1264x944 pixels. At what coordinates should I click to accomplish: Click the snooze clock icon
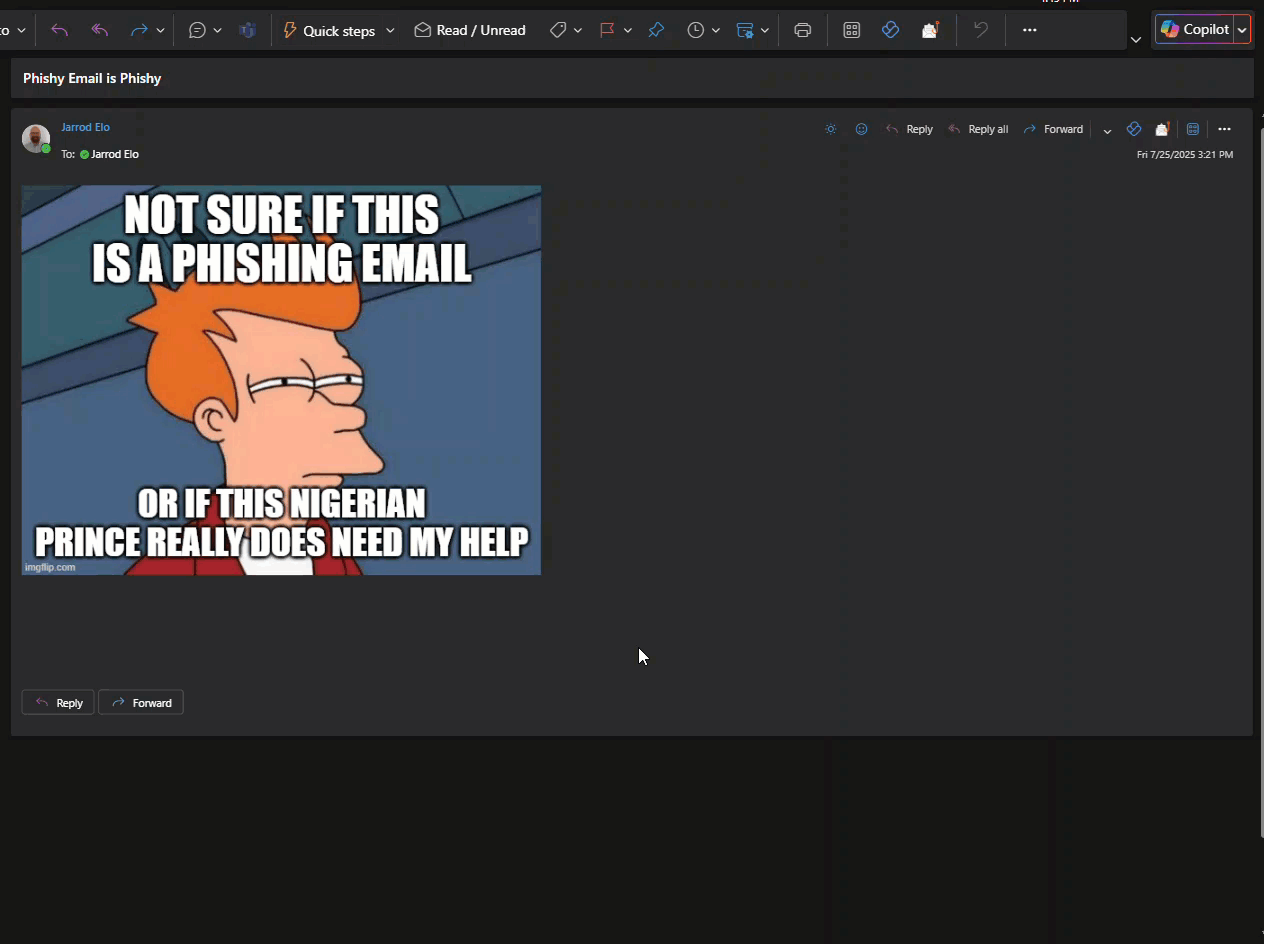(695, 31)
